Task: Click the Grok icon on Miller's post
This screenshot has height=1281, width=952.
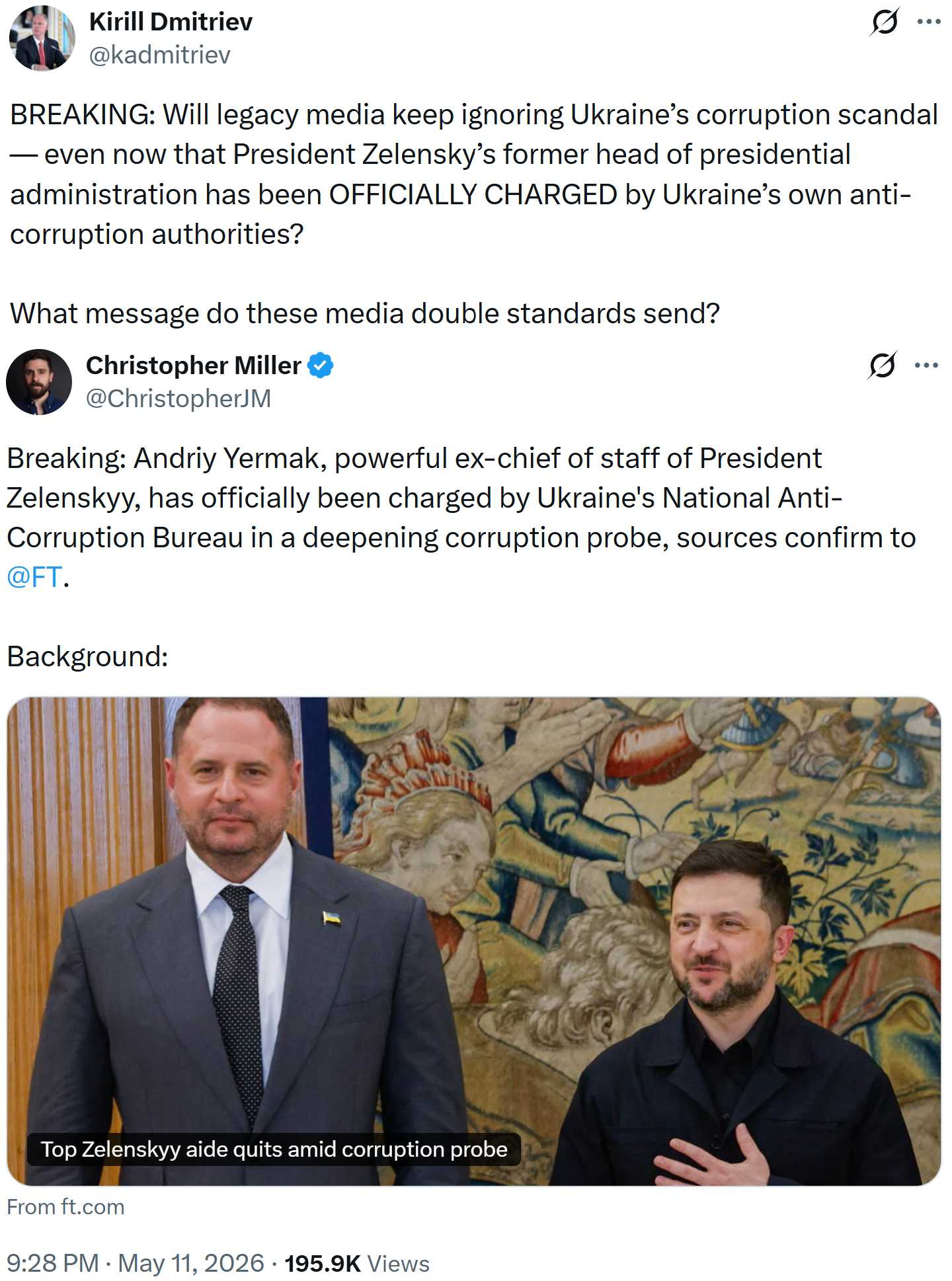Action: point(883,365)
